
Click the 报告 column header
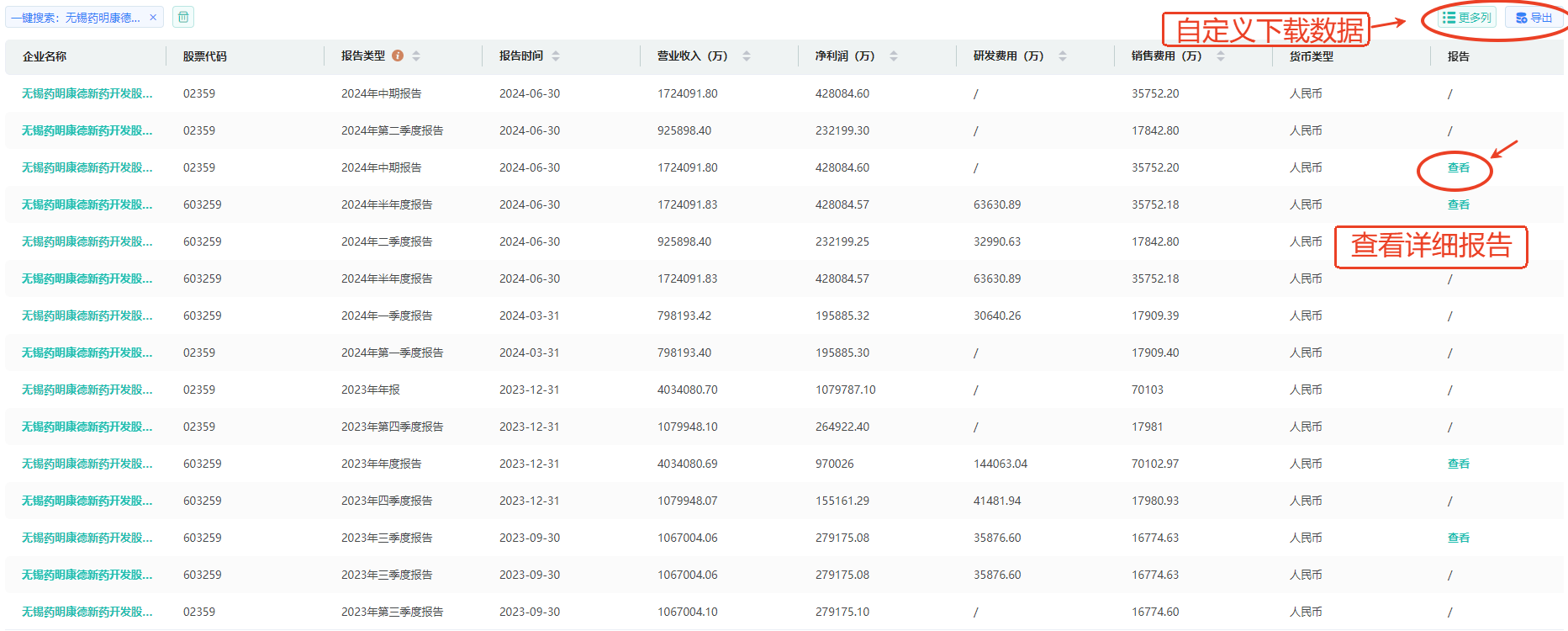1459,56
